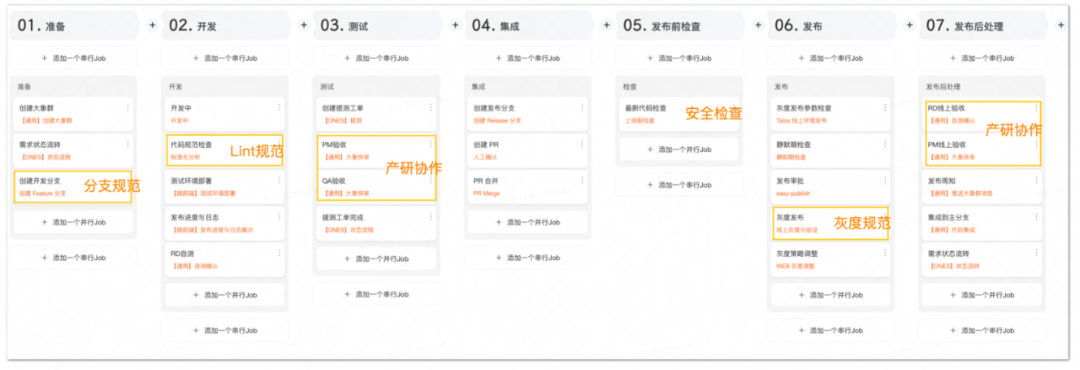Select the 06. 发布 stage header
This screenshot has height=370, width=1080.
tap(829, 25)
